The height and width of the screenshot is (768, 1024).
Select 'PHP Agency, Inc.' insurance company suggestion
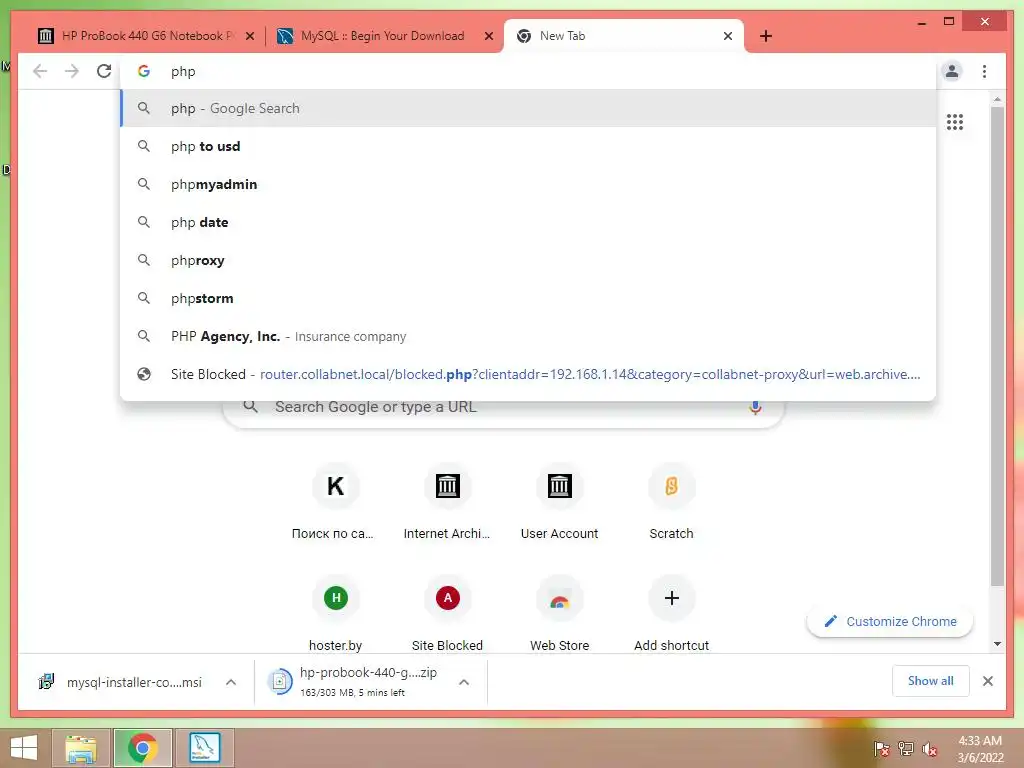pyautogui.click(x=528, y=336)
